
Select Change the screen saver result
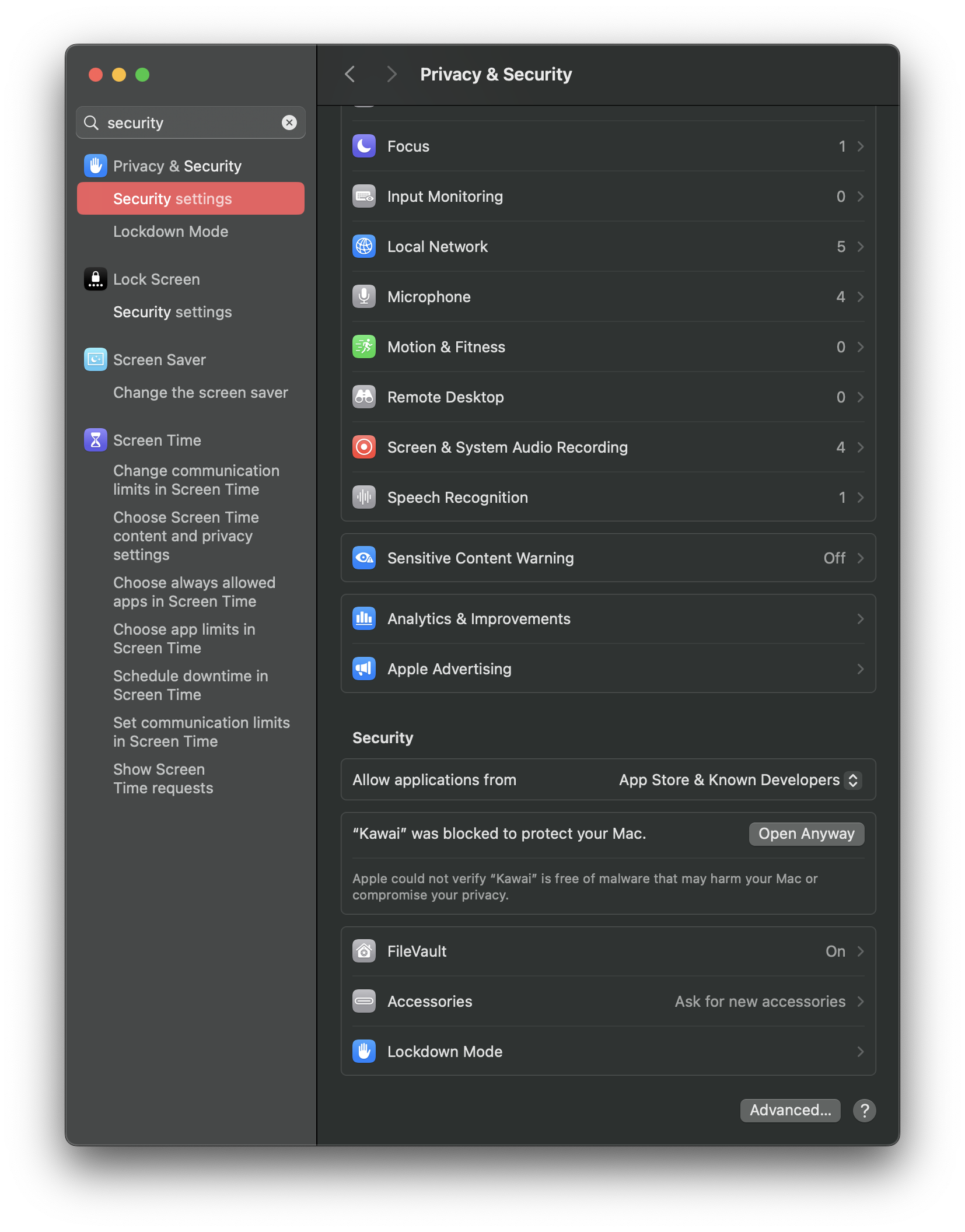pos(200,393)
